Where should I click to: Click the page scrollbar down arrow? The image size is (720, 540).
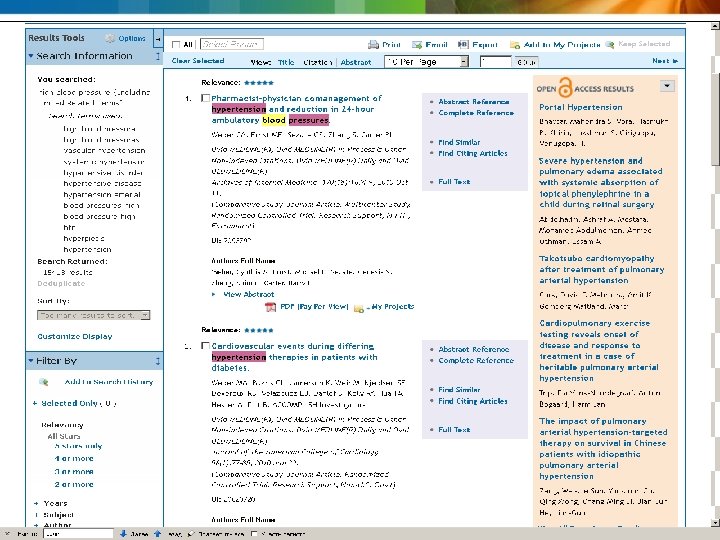coord(715,523)
